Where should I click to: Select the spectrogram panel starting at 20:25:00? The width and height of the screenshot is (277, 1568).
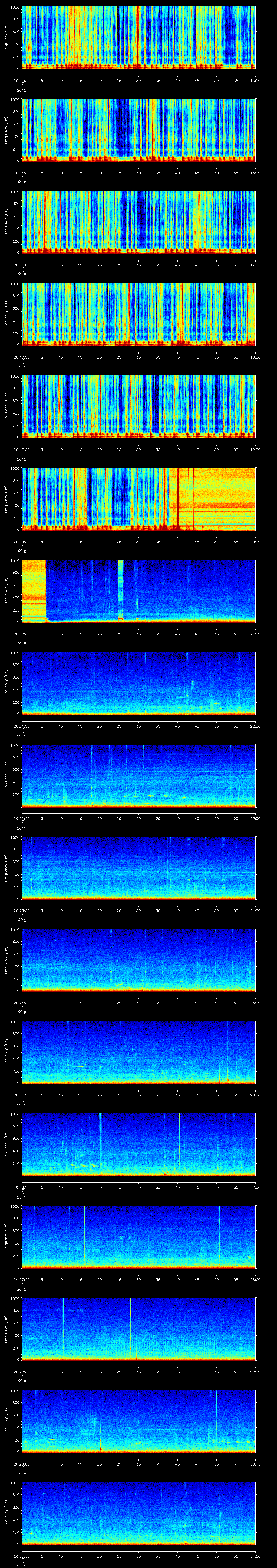(139, 1052)
